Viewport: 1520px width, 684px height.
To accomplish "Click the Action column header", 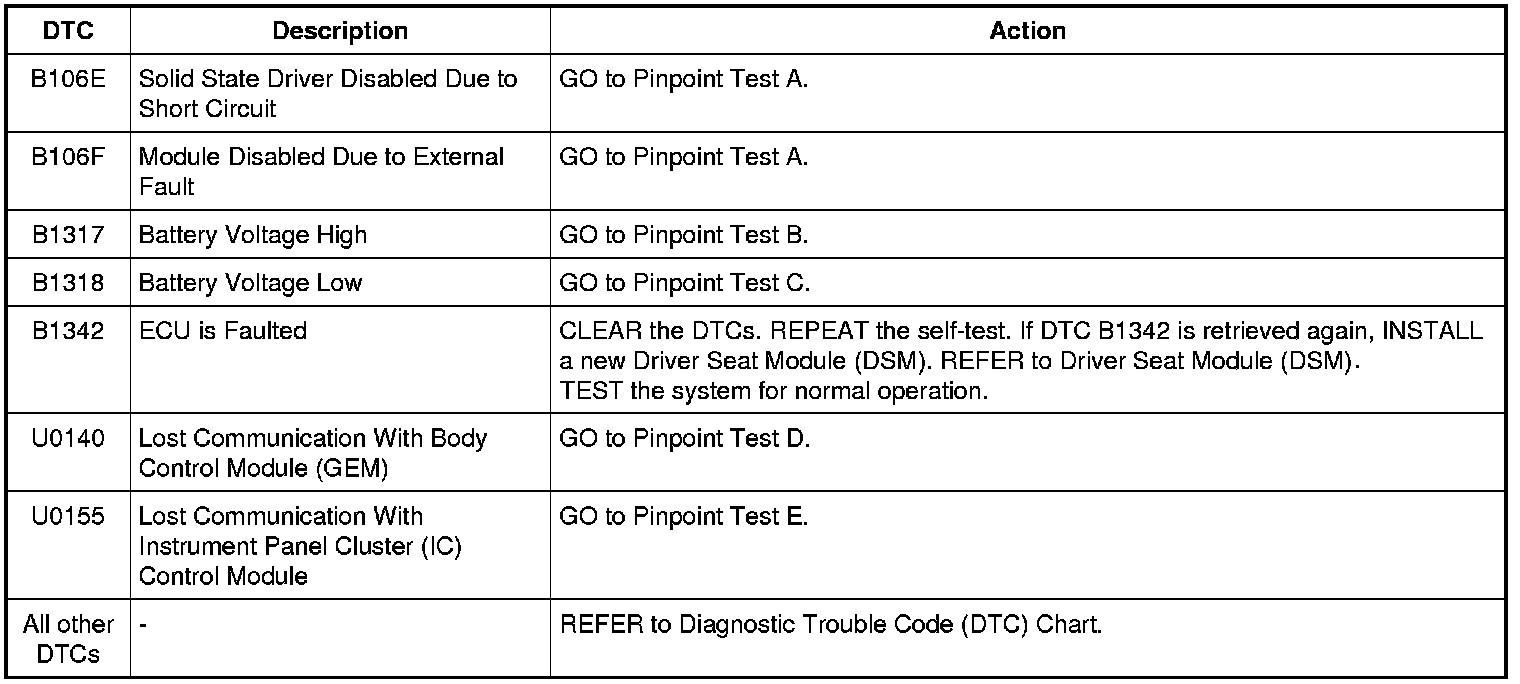I will coord(1027,31).
